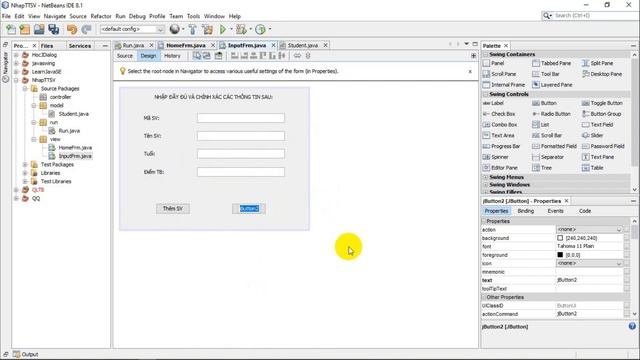Click the Debug Project icon
640x360 pixels.
coord(241,29)
